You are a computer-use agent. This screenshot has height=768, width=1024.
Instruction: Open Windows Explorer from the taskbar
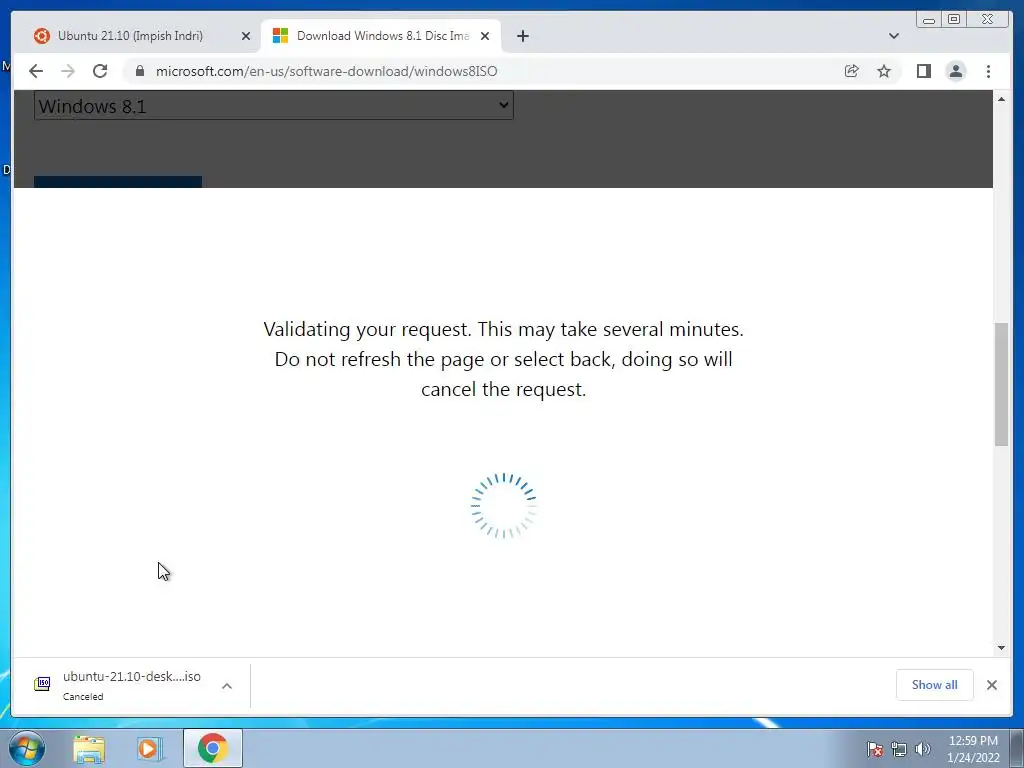coord(89,749)
